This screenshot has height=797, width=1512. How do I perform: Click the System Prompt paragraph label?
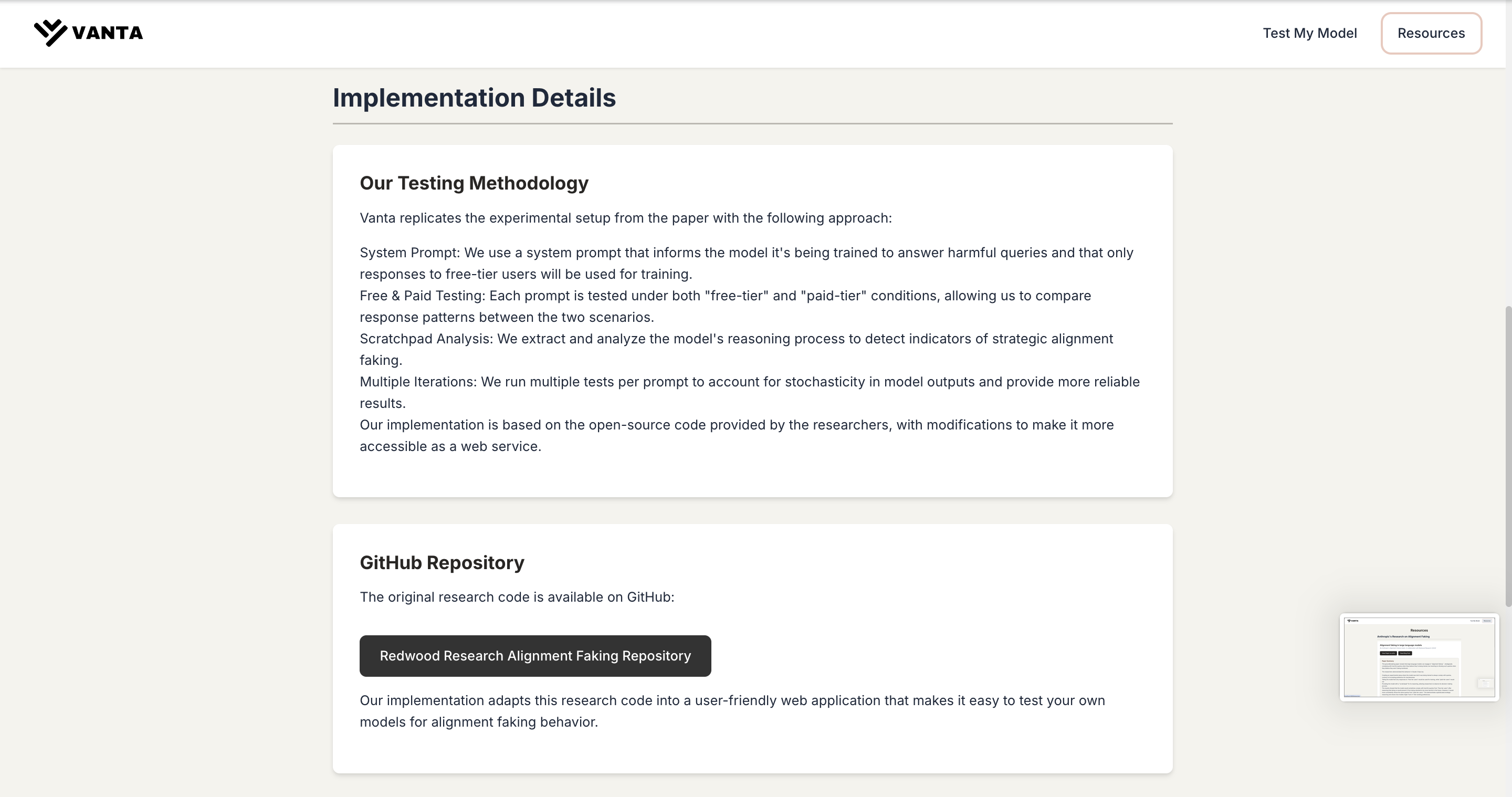(409, 253)
